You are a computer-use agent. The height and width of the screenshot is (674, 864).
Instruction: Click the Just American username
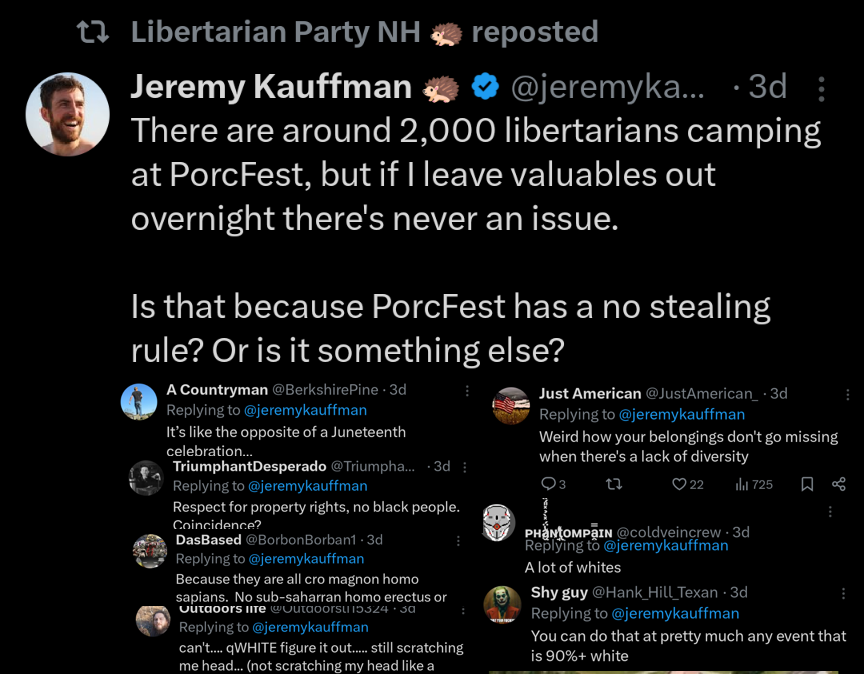(x=590, y=393)
